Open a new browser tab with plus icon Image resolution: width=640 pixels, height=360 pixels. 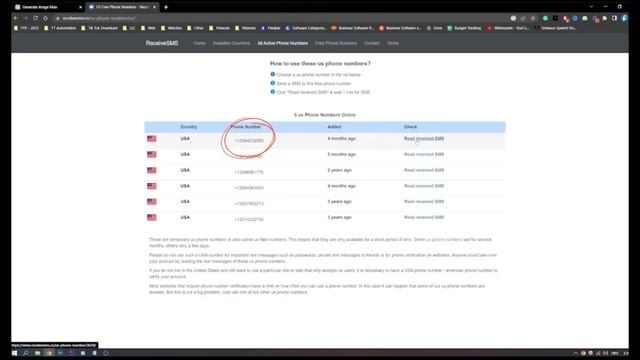(x=166, y=7)
